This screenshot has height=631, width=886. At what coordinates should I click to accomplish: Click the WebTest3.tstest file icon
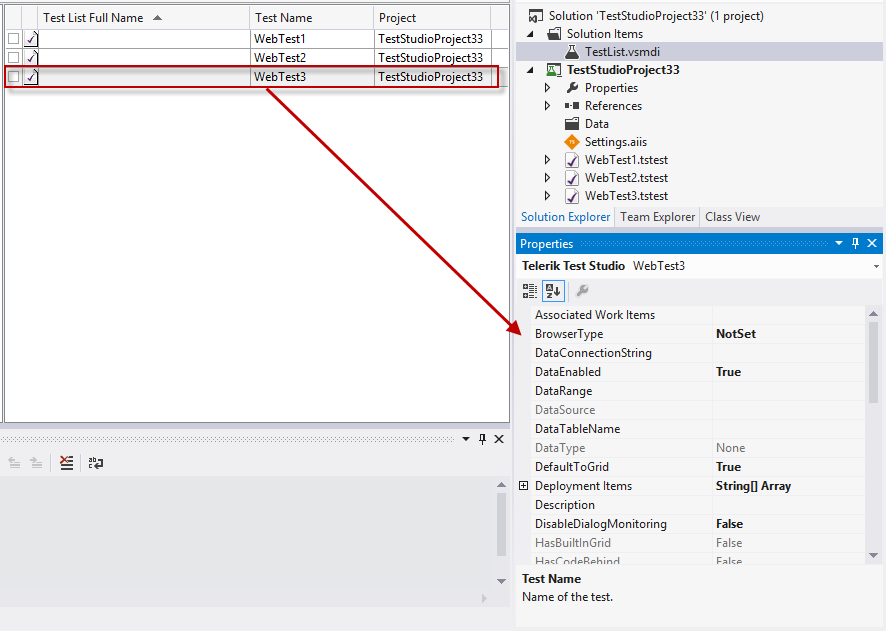point(572,197)
